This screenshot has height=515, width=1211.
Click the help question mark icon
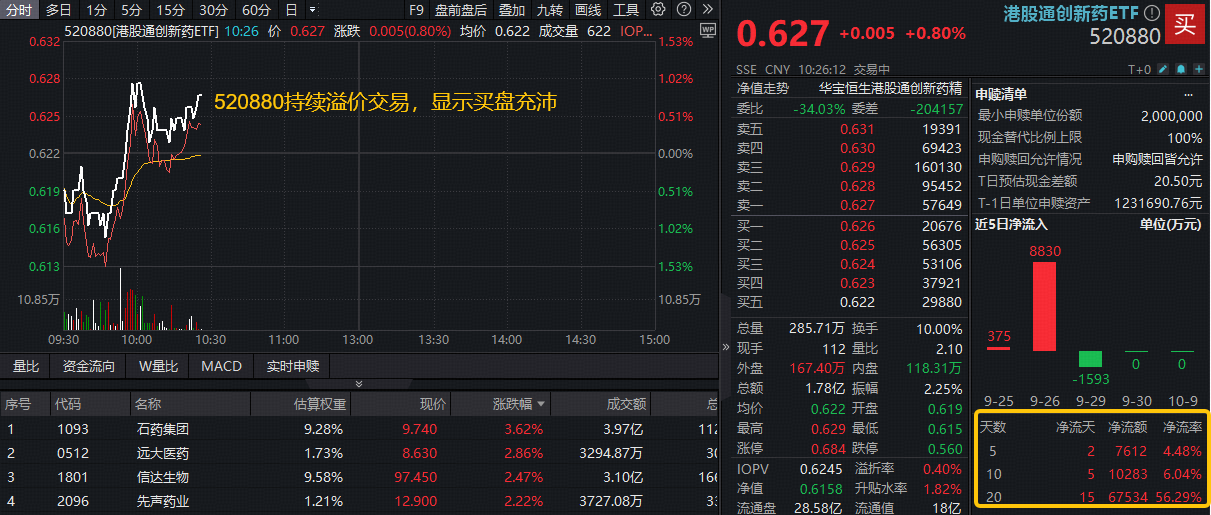(682, 10)
